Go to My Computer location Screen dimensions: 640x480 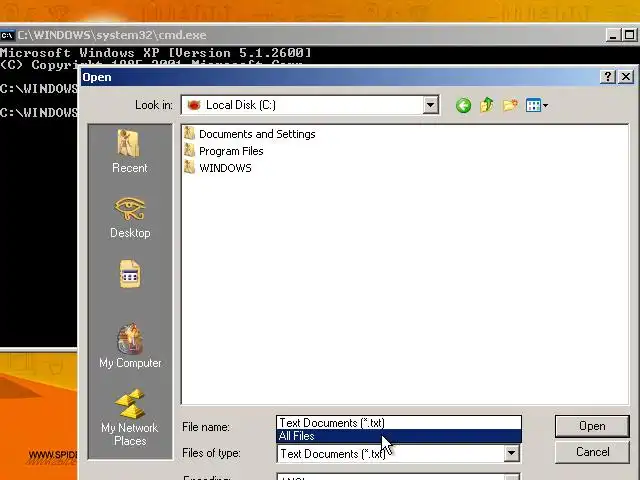click(130, 346)
